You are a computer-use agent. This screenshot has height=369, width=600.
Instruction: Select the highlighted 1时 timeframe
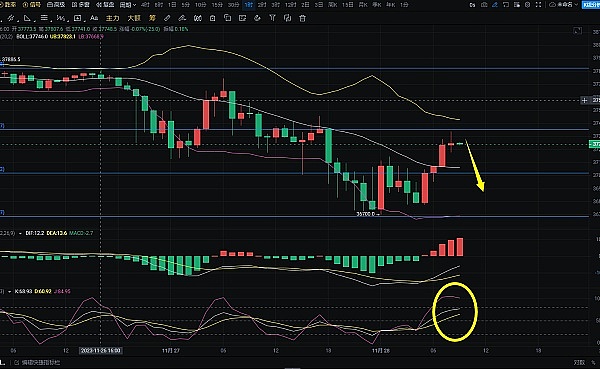[x=249, y=5]
